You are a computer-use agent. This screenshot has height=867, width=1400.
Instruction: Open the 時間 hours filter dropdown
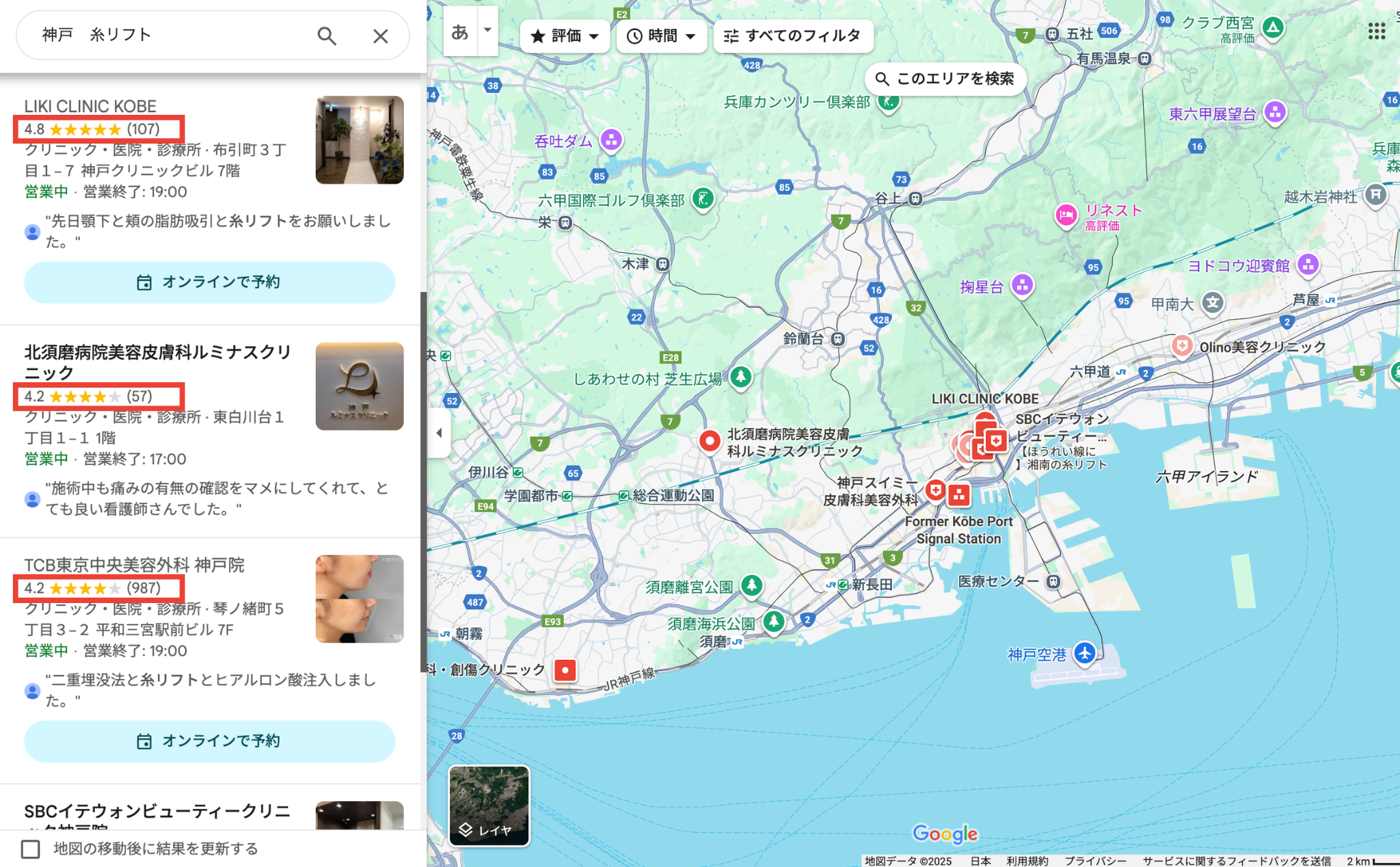click(x=661, y=36)
